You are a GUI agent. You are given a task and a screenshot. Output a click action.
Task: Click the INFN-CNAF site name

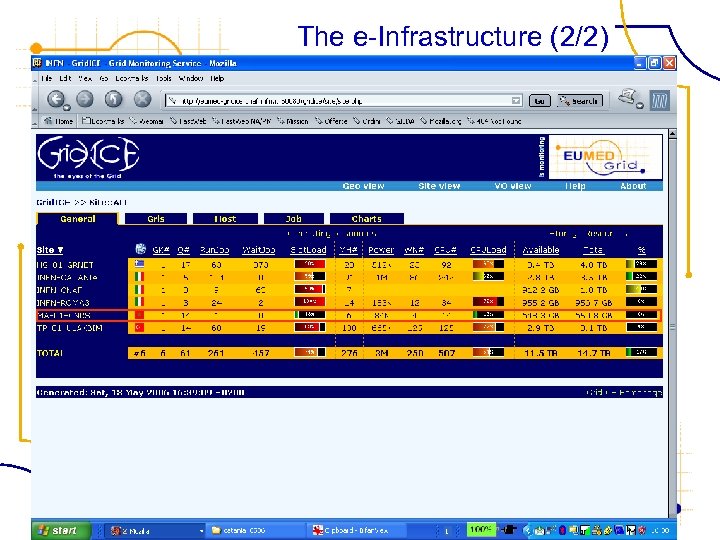59,290
